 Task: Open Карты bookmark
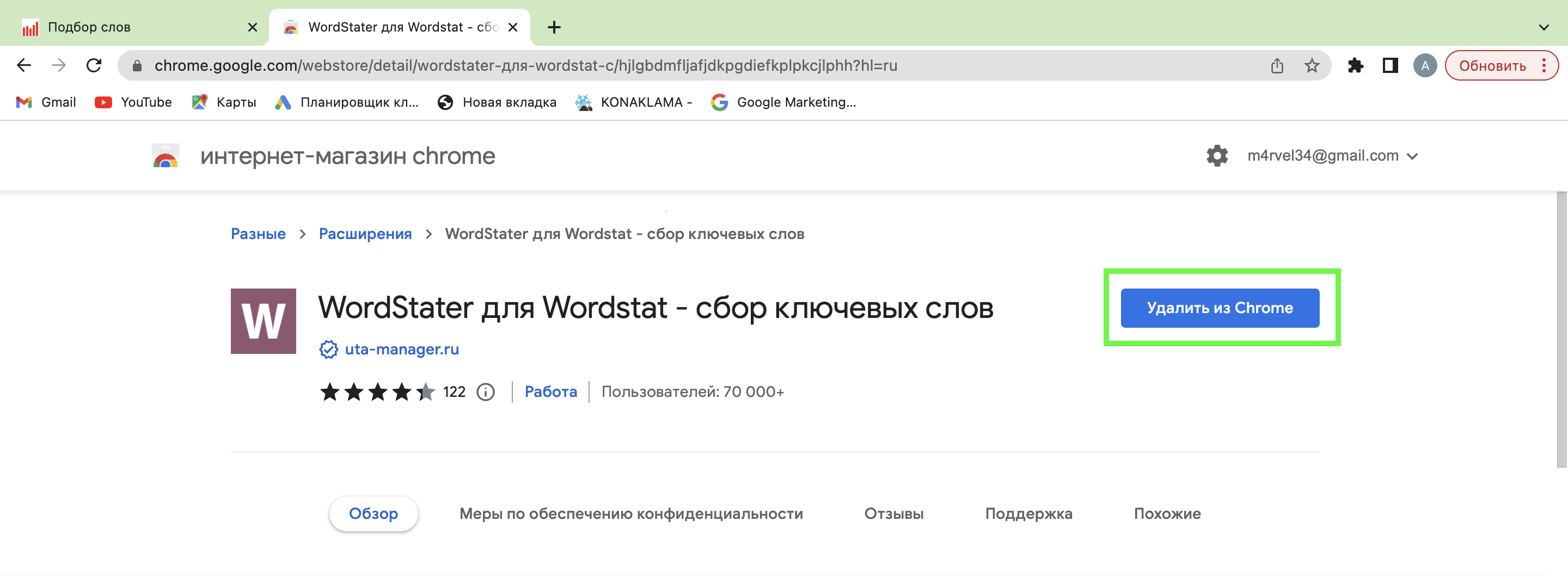pyautogui.click(x=224, y=102)
